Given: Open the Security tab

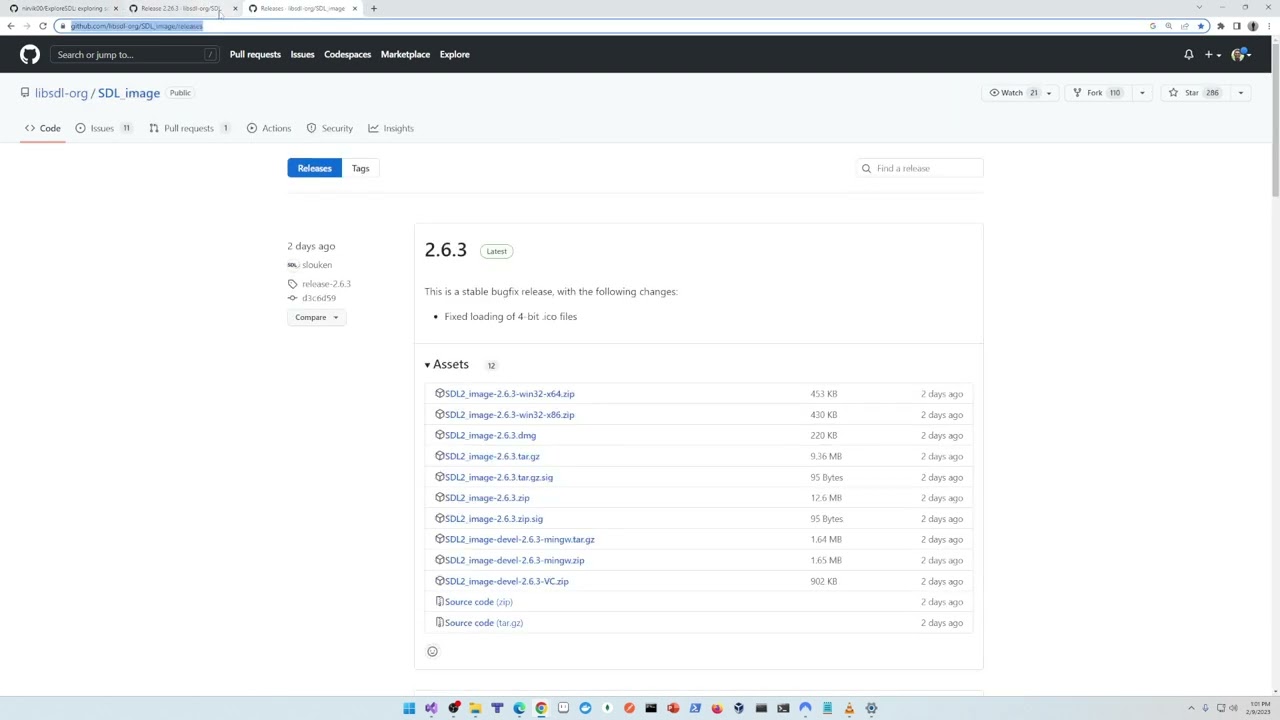Looking at the screenshot, I should tap(330, 128).
